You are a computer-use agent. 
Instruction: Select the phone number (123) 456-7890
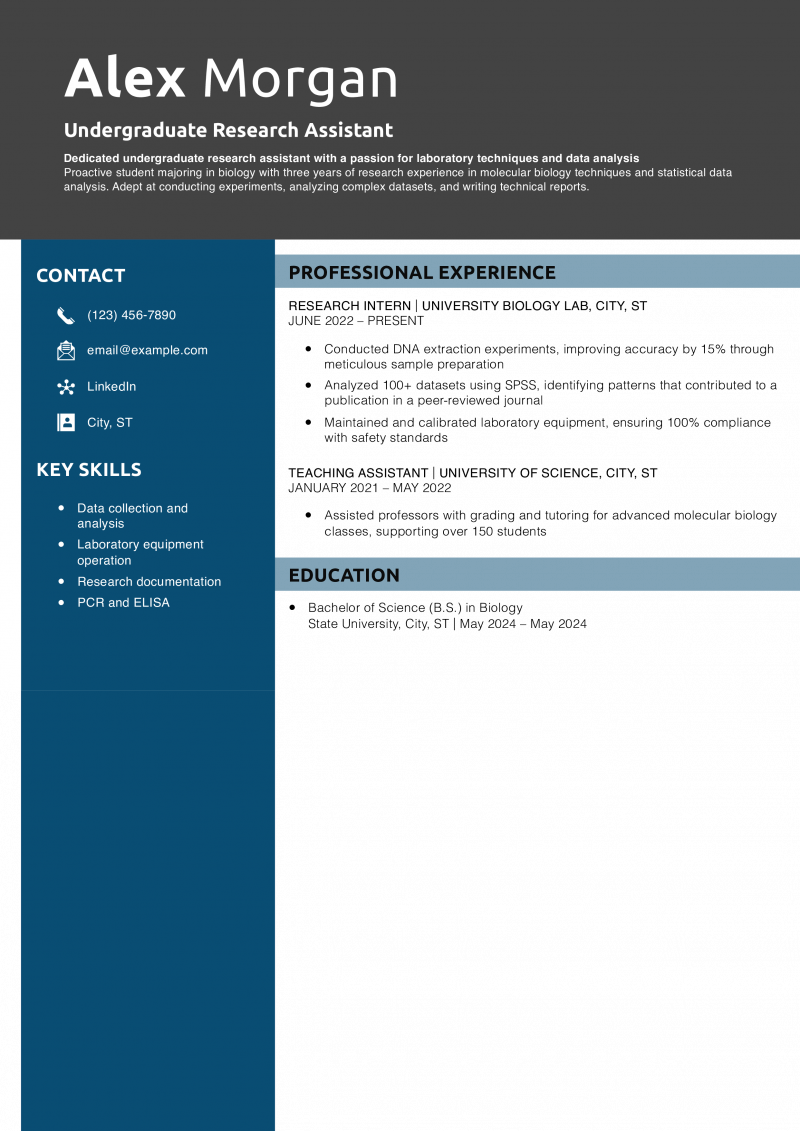pyautogui.click(x=131, y=315)
